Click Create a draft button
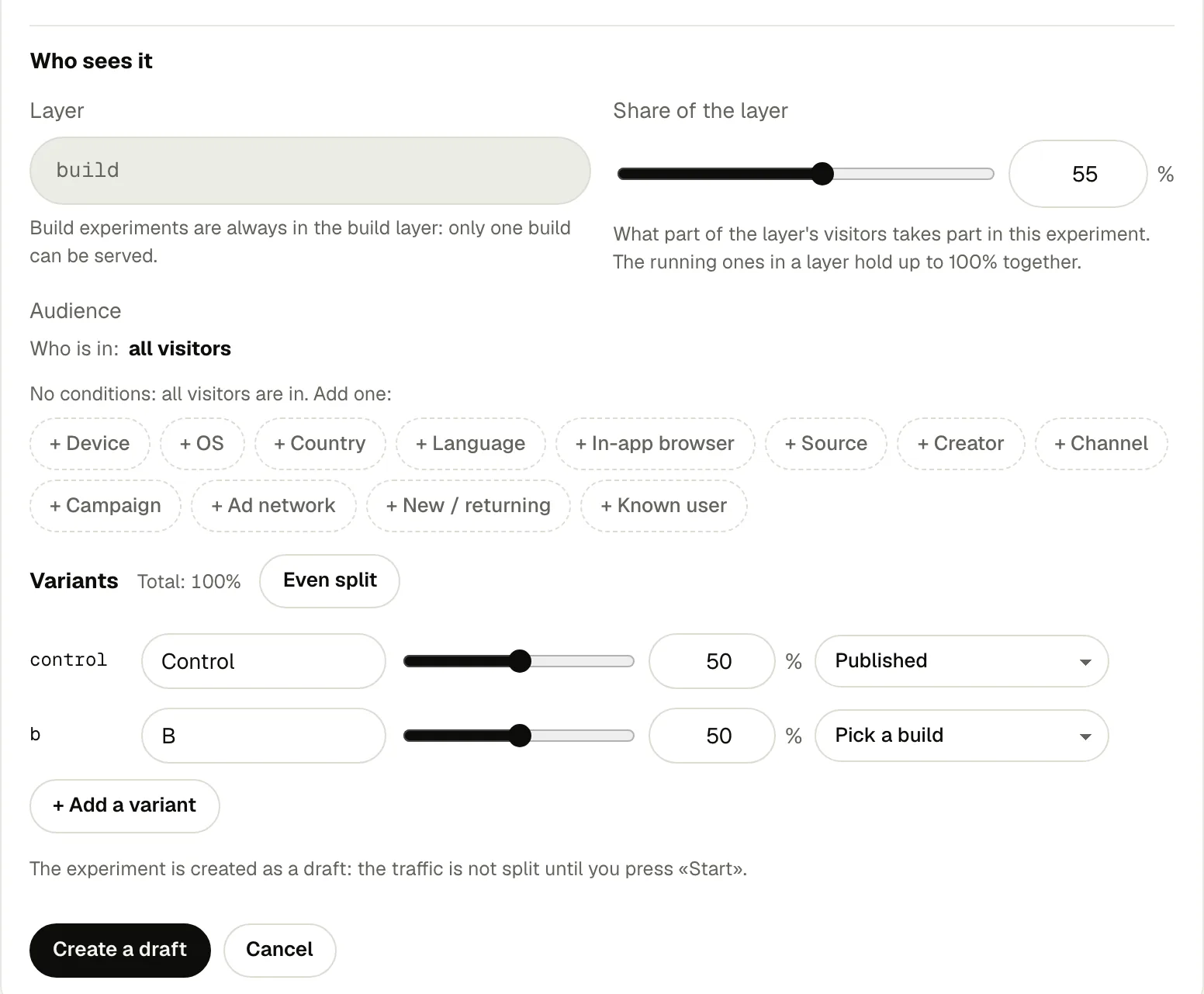This screenshot has width=1204, height=994. click(120, 950)
